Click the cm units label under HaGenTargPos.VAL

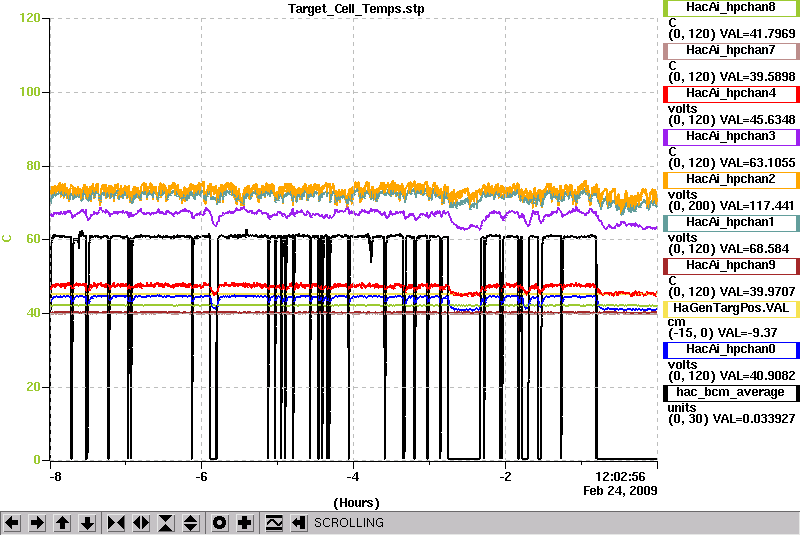[x=677, y=322]
